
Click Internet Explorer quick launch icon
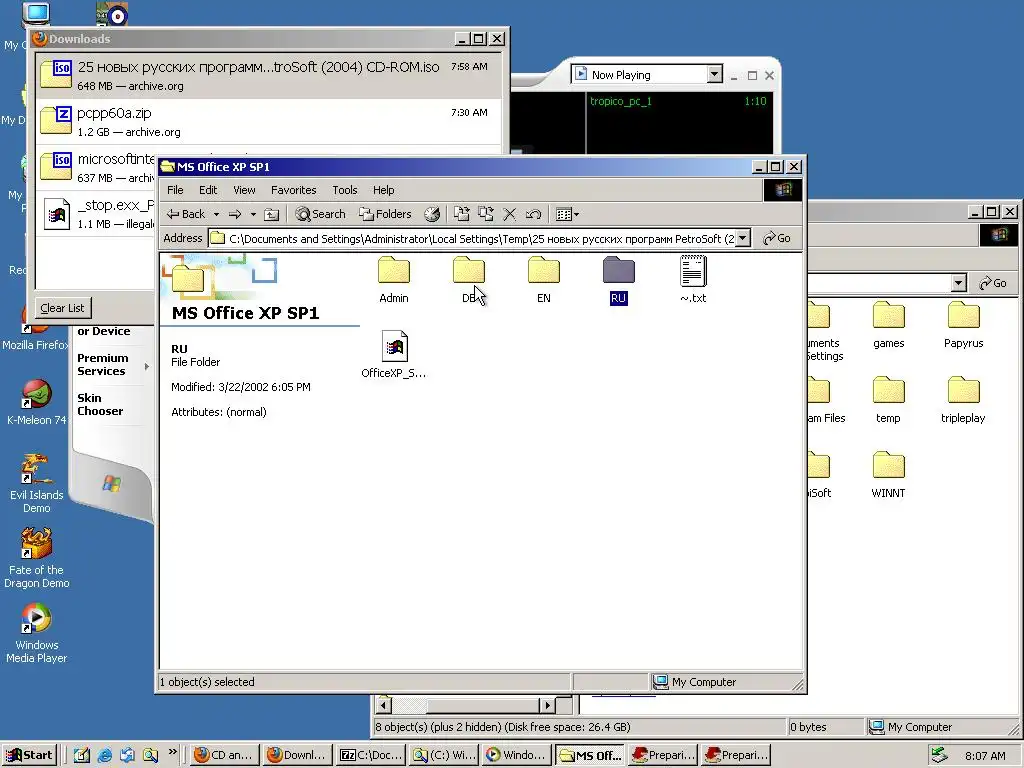[104, 755]
